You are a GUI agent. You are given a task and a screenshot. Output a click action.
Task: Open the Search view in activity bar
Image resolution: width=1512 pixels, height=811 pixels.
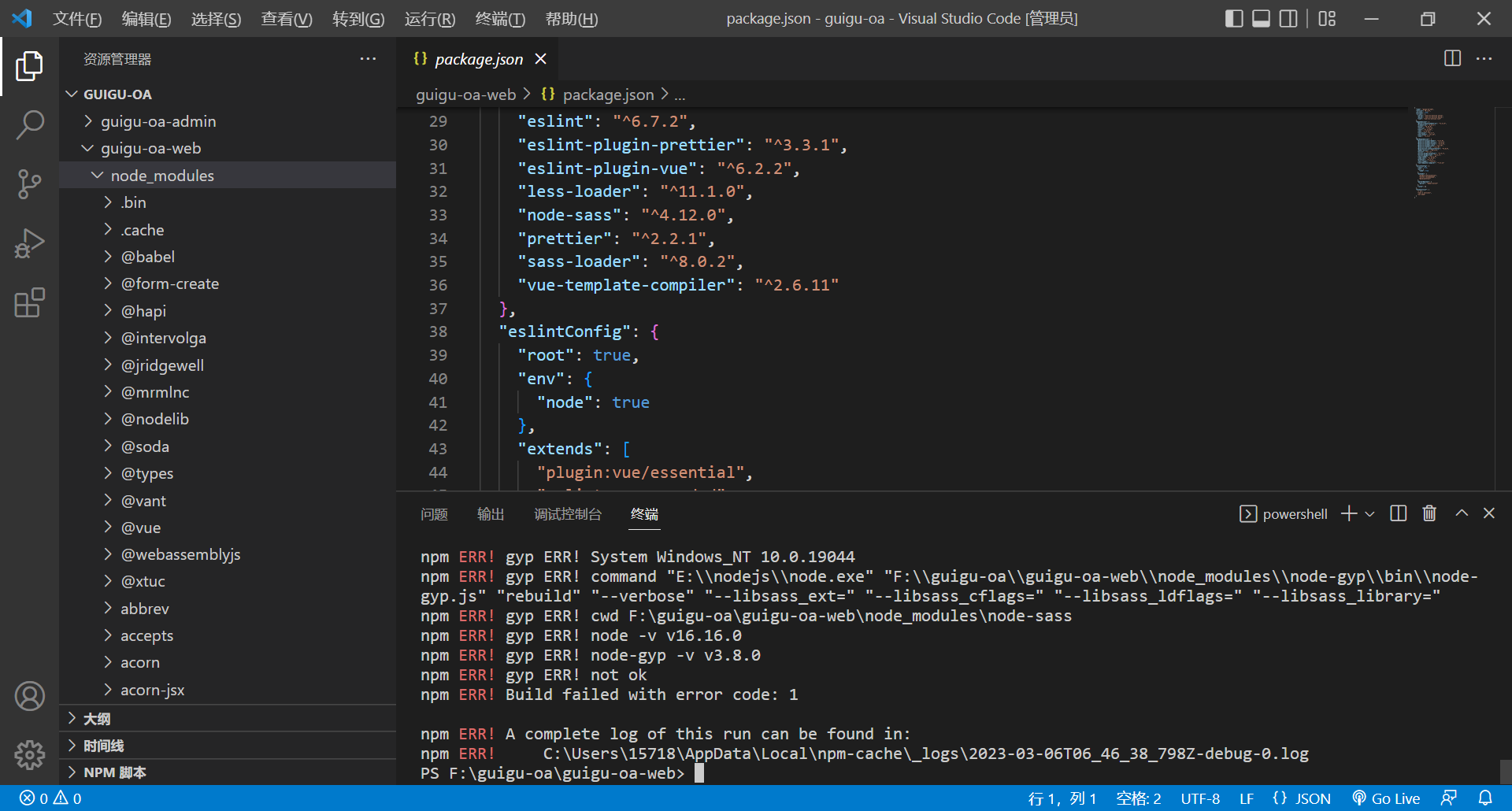pos(29,124)
